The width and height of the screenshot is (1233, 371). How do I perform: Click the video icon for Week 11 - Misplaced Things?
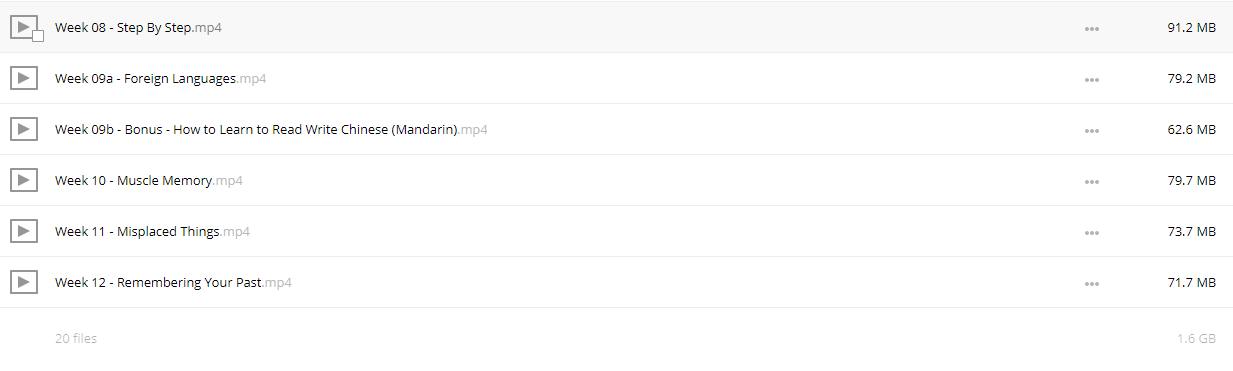[x=23, y=231]
